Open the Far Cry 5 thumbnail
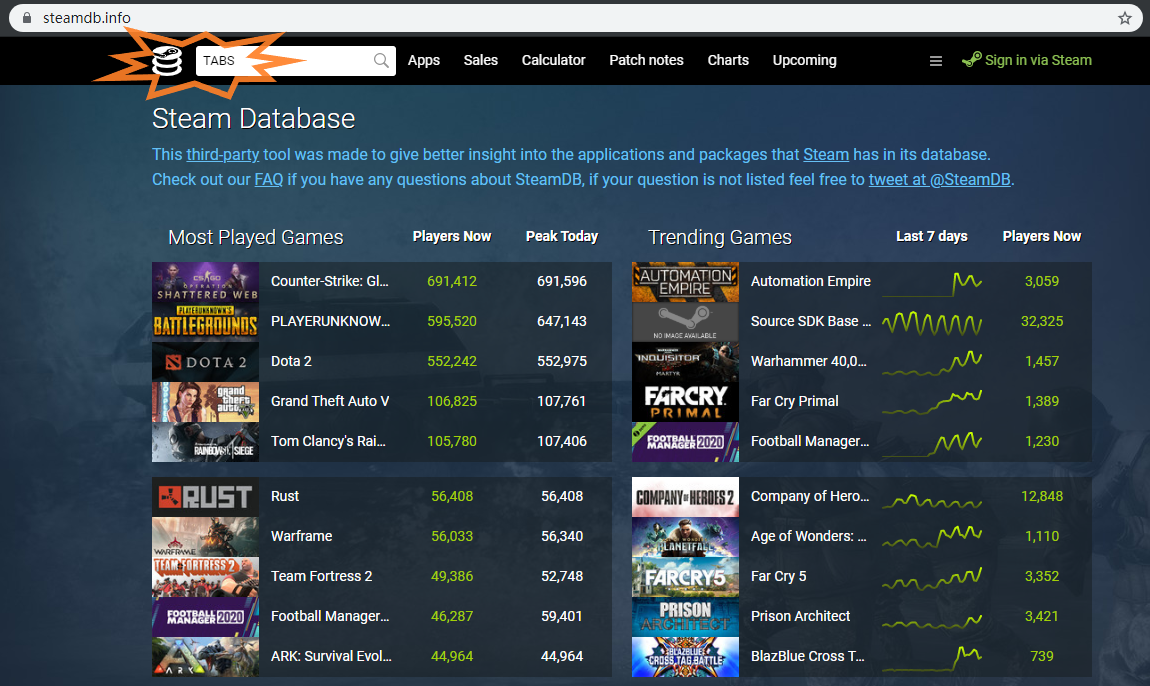The height and width of the screenshot is (686, 1150). click(685, 577)
